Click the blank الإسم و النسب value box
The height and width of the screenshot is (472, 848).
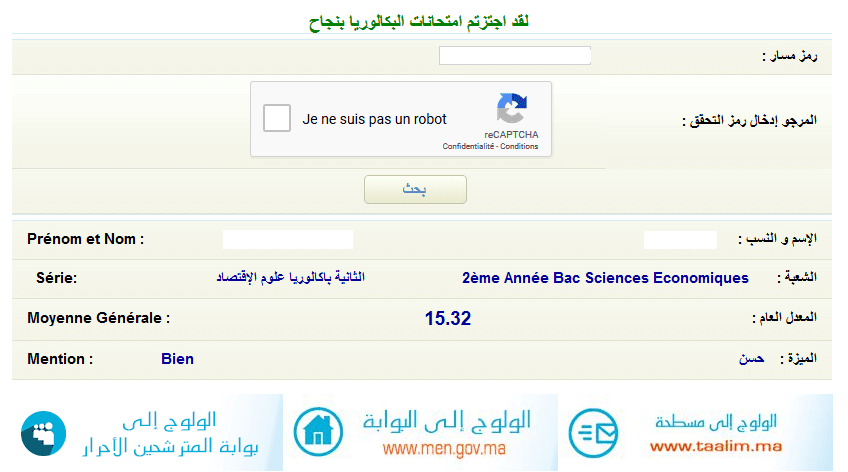(680, 239)
